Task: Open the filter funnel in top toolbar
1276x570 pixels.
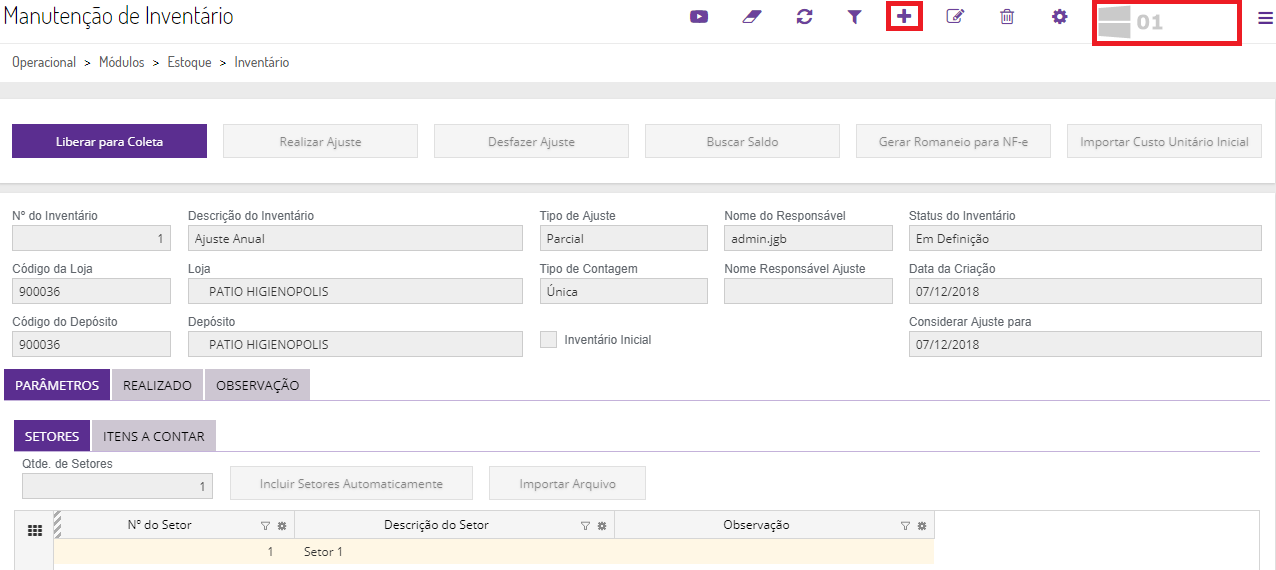Action: pyautogui.click(x=854, y=17)
